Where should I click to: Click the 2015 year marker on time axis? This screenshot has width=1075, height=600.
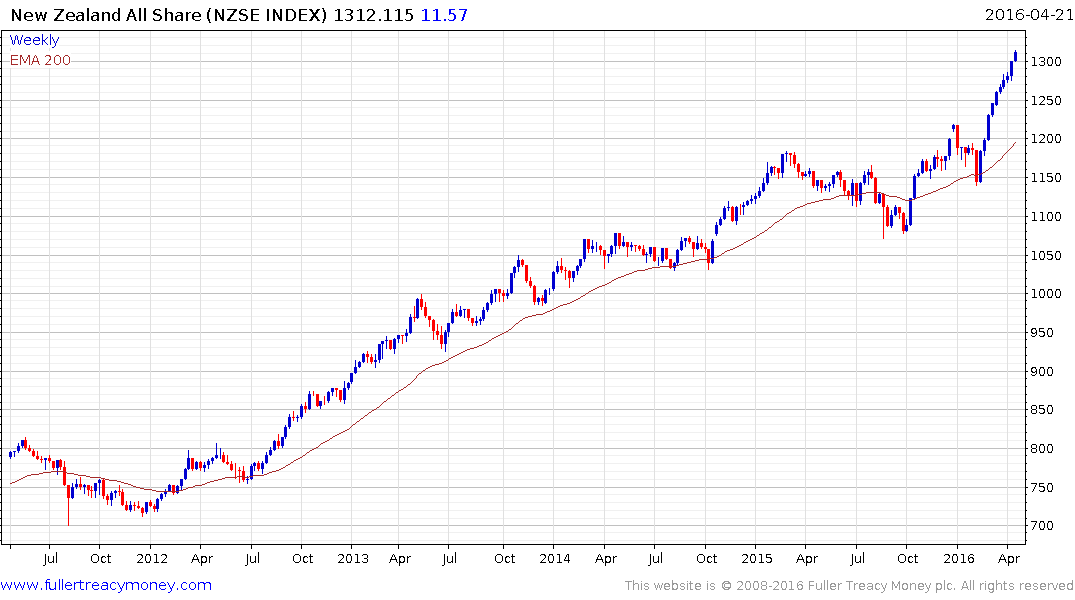(756, 558)
